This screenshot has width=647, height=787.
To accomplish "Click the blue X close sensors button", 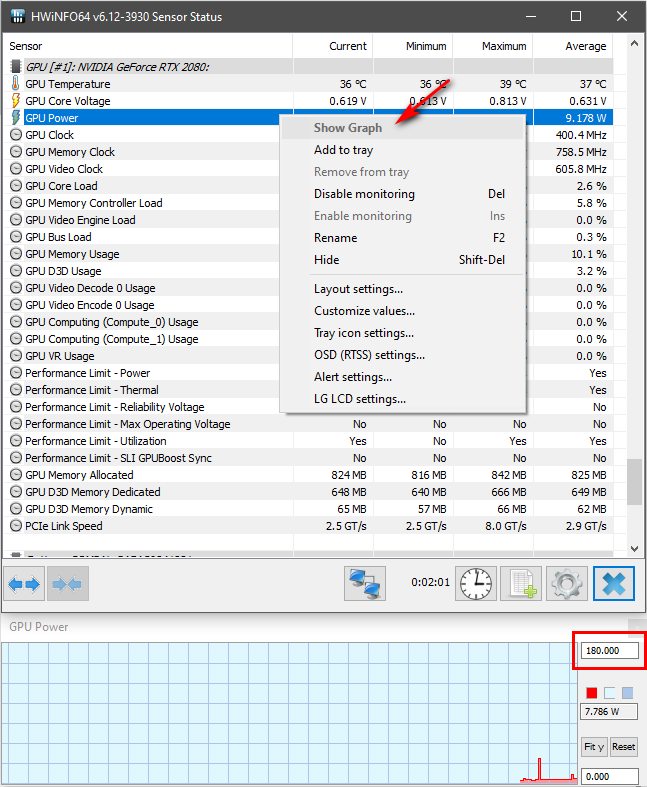I will tap(614, 584).
